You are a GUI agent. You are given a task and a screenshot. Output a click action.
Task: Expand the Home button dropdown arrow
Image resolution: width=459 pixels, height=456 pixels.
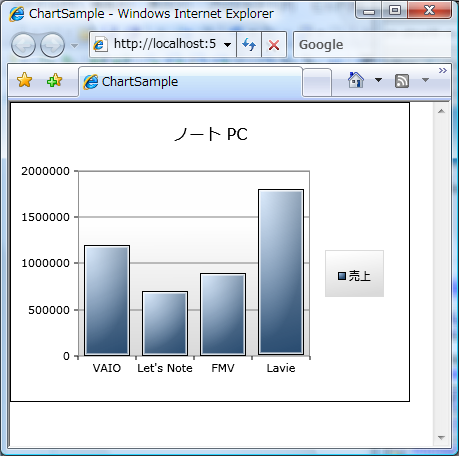[378, 80]
